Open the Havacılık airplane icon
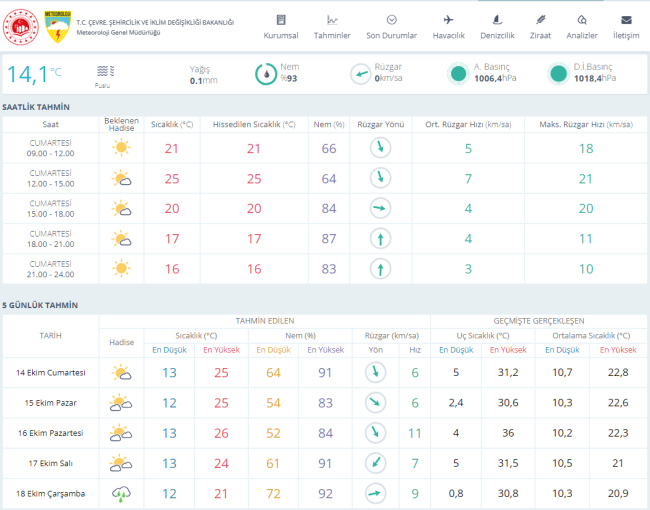This screenshot has width=650, height=510. pos(449,20)
